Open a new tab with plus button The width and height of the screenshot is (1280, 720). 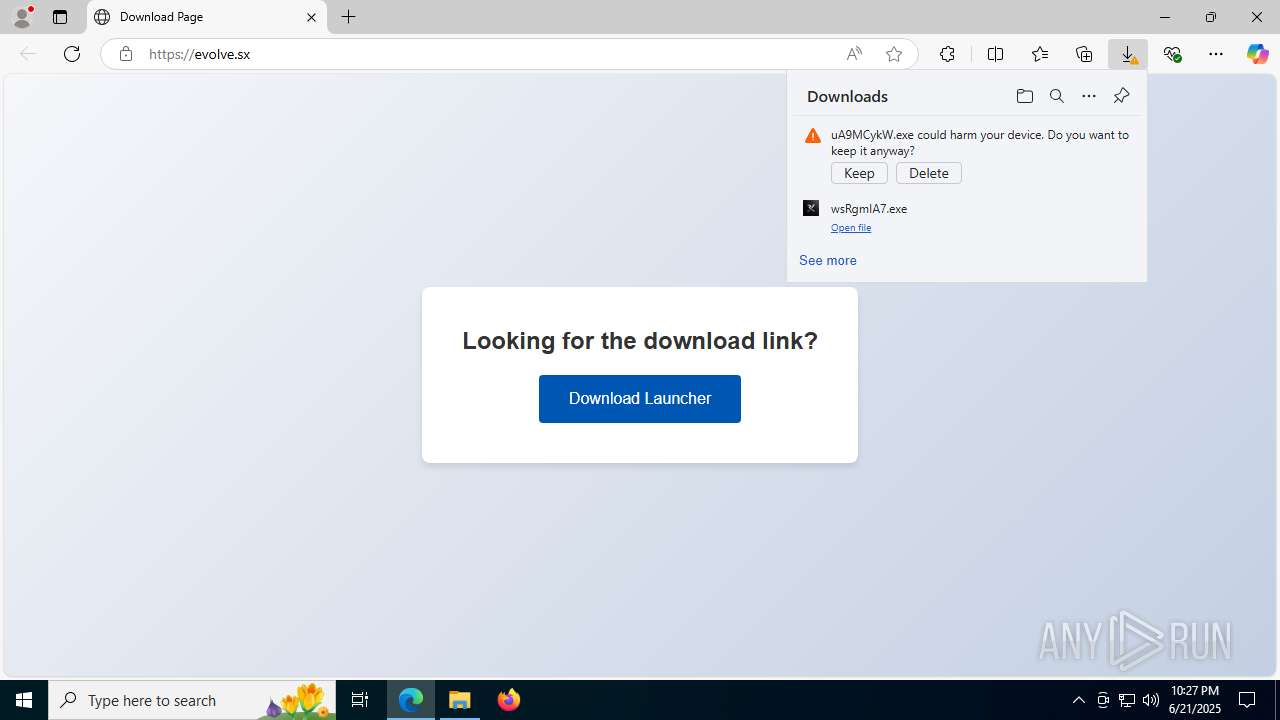348,17
